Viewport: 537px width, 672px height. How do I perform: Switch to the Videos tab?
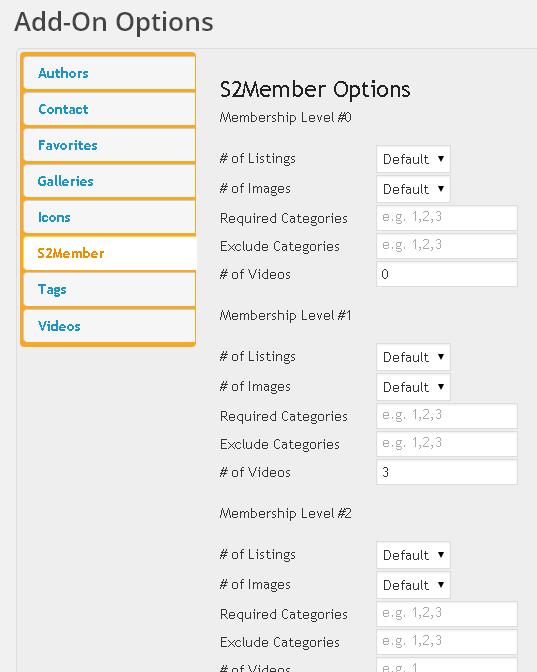click(110, 326)
